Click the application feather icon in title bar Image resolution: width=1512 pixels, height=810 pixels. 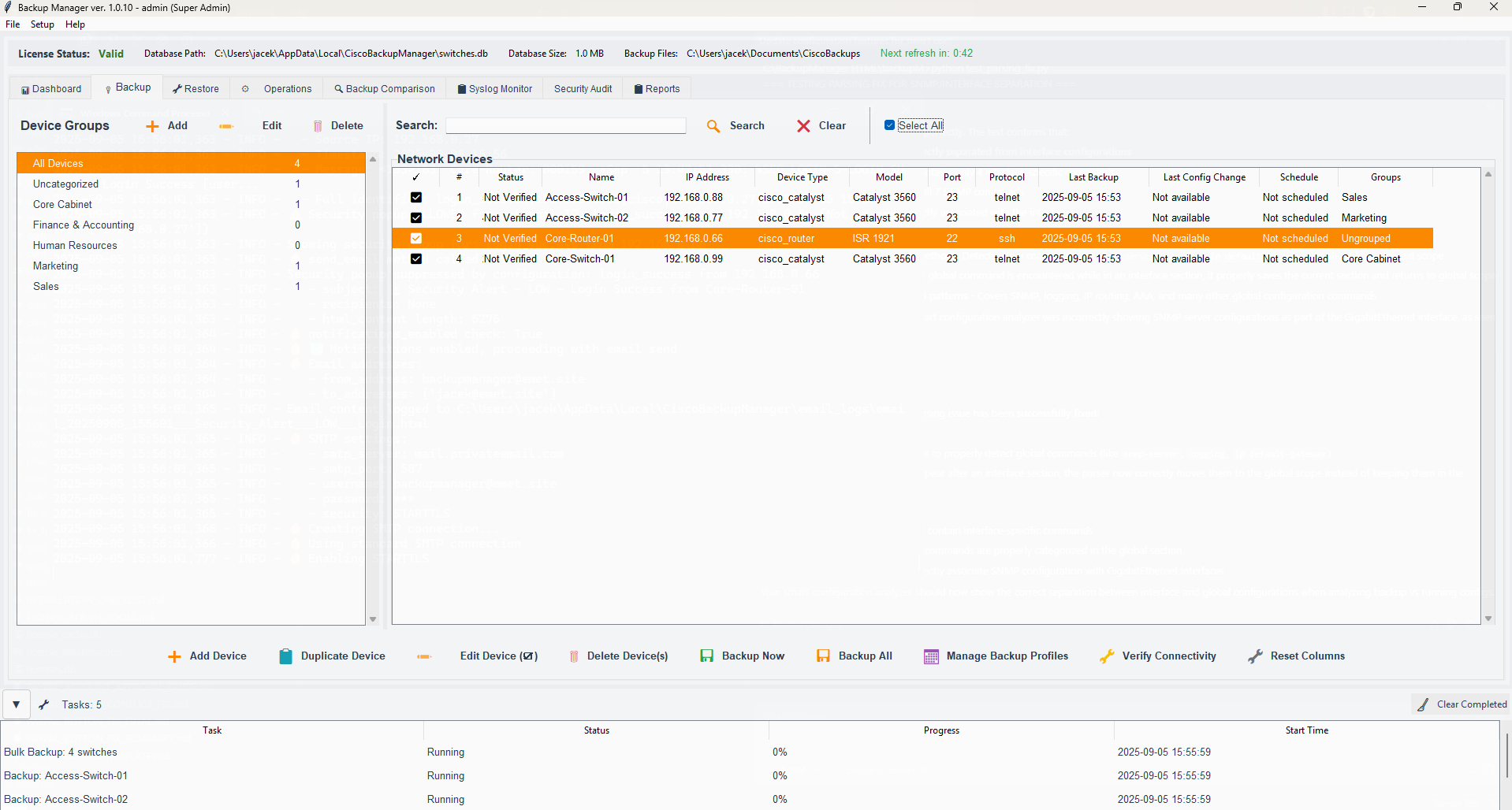pyautogui.click(x=8, y=7)
